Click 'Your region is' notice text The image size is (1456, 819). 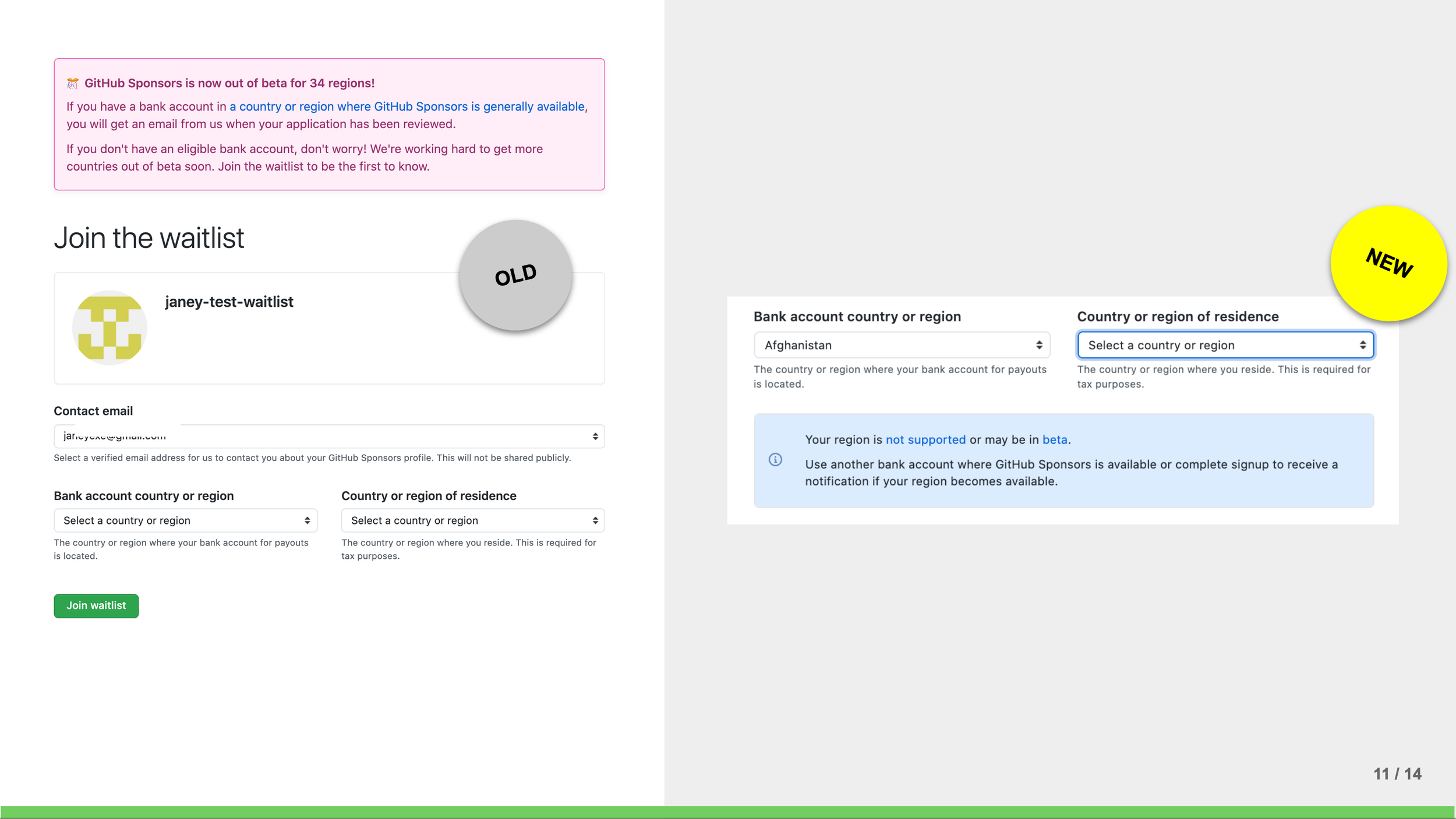click(843, 440)
